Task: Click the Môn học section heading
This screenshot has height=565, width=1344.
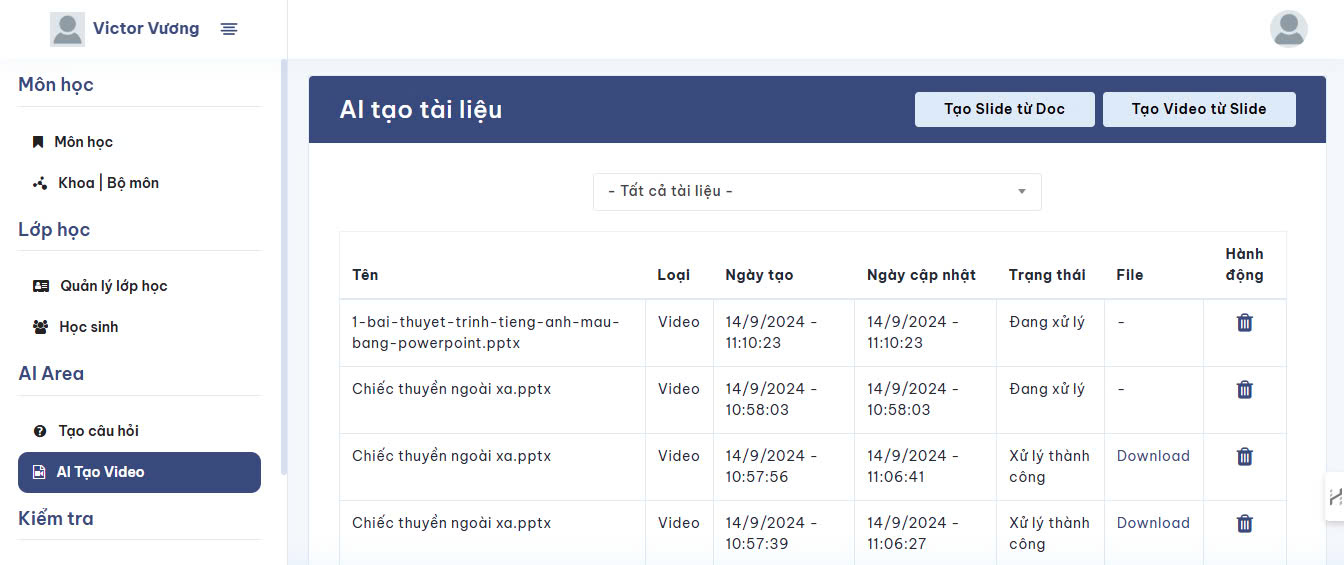Action: (x=56, y=85)
